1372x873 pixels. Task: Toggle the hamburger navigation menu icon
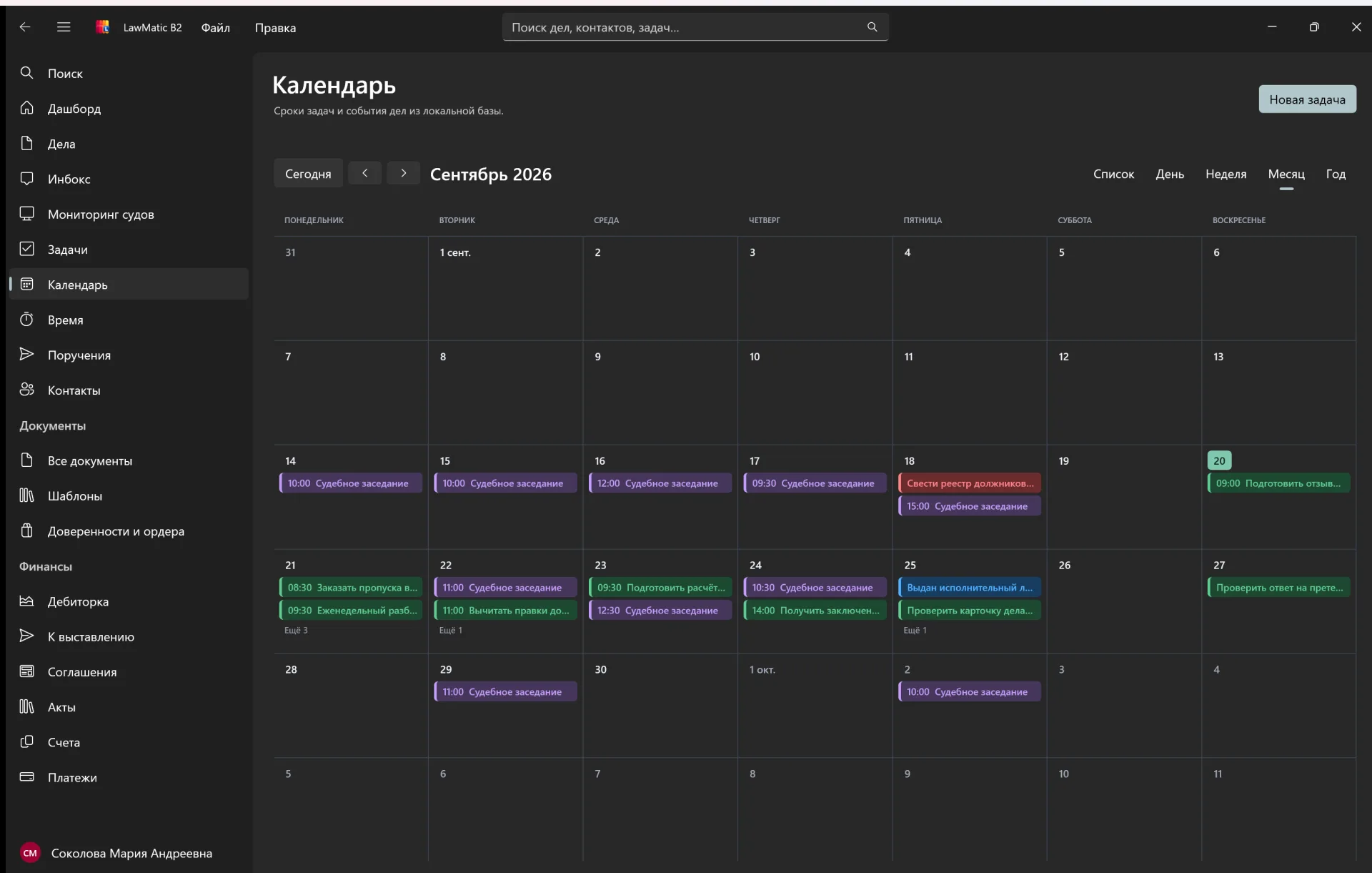(64, 27)
